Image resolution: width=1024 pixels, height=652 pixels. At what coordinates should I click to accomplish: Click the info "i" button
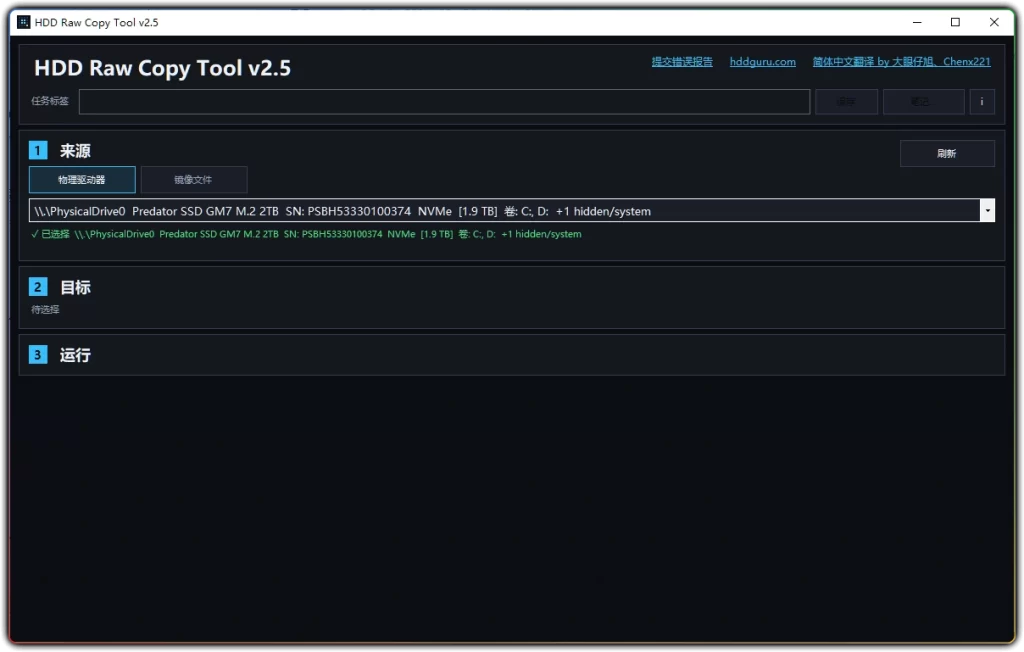[981, 101]
